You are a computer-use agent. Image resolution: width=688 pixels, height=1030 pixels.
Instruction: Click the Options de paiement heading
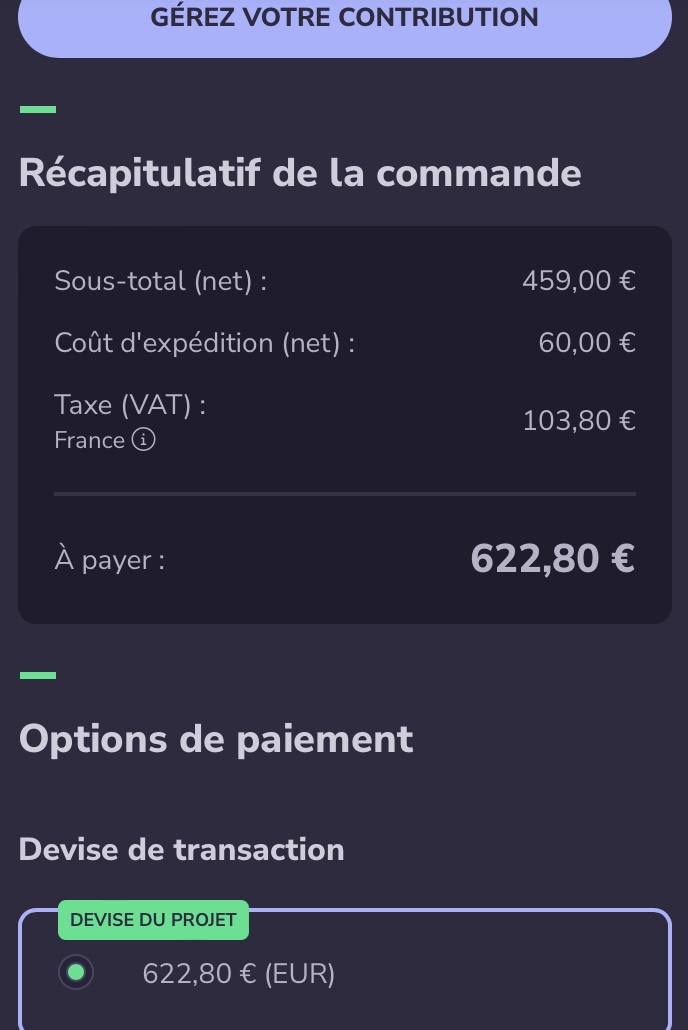[x=216, y=739]
